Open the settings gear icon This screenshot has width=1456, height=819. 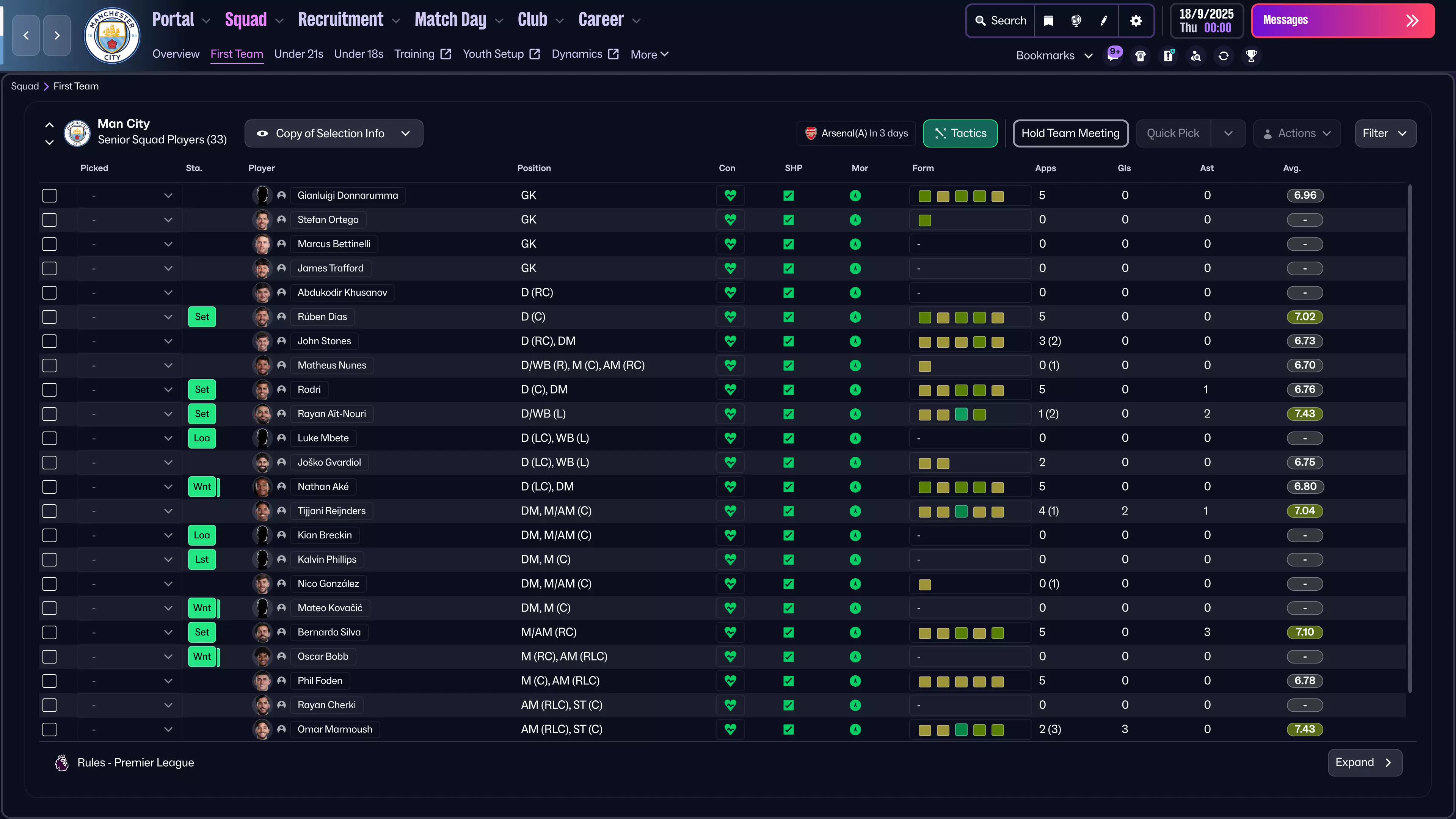(1136, 21)
